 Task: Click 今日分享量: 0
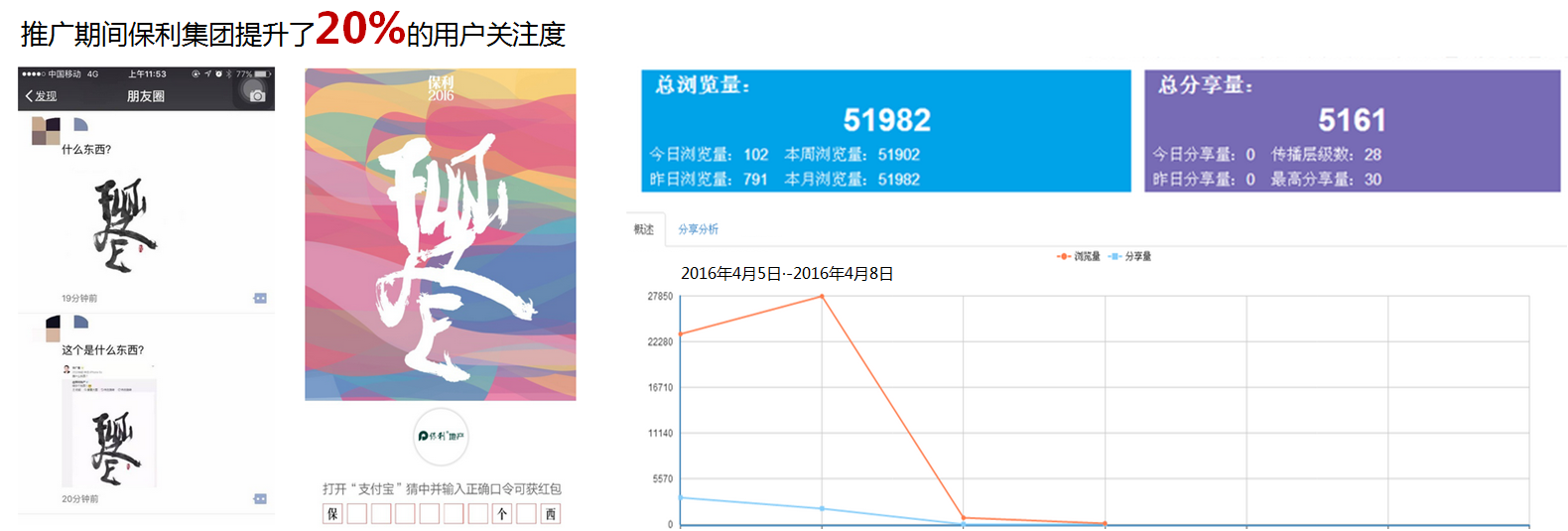click(x=1204, y=155)
